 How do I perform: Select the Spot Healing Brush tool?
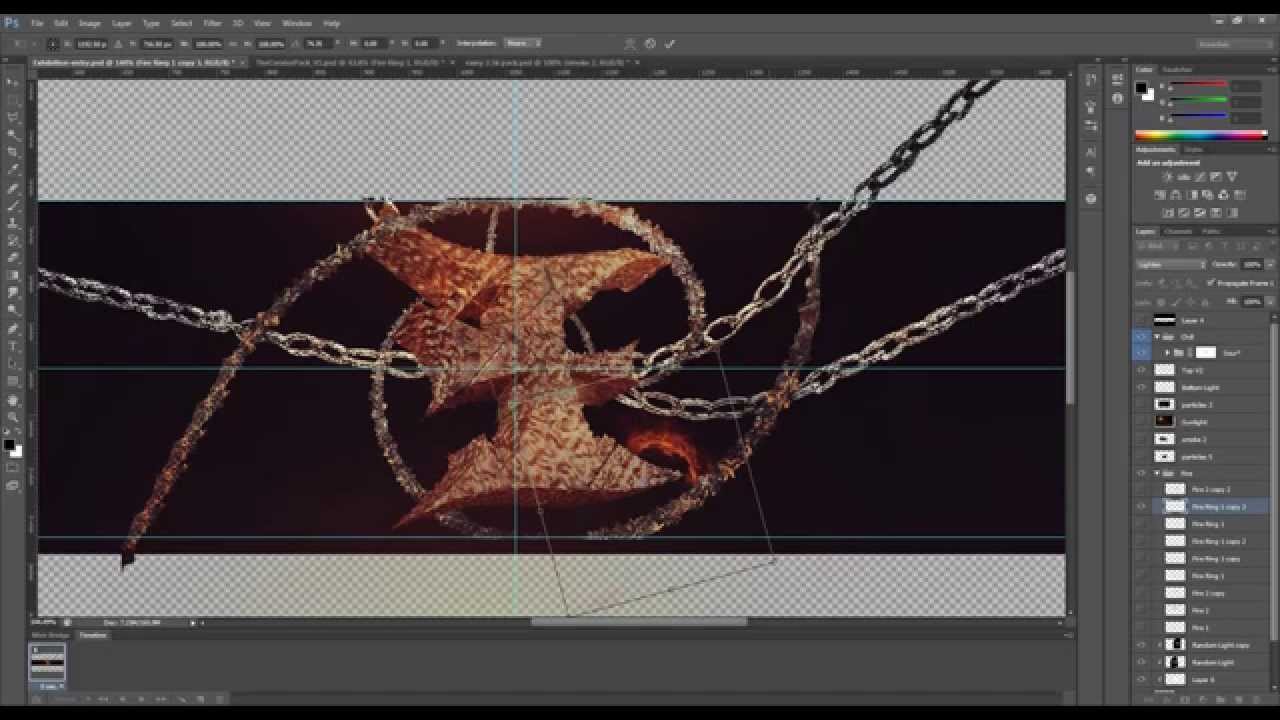tap(13, 189)
